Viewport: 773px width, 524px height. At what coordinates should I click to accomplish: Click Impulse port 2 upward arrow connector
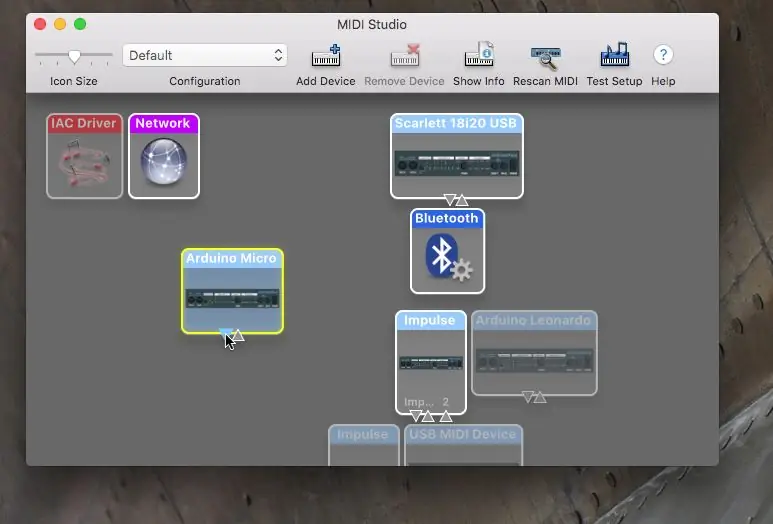[x=446, y=416]
